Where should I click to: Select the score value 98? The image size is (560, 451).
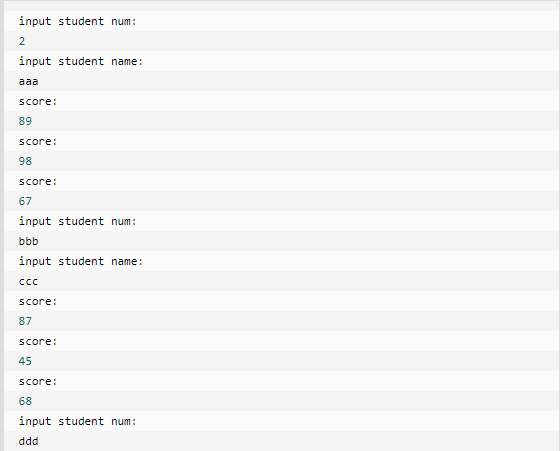coord(25,161)
